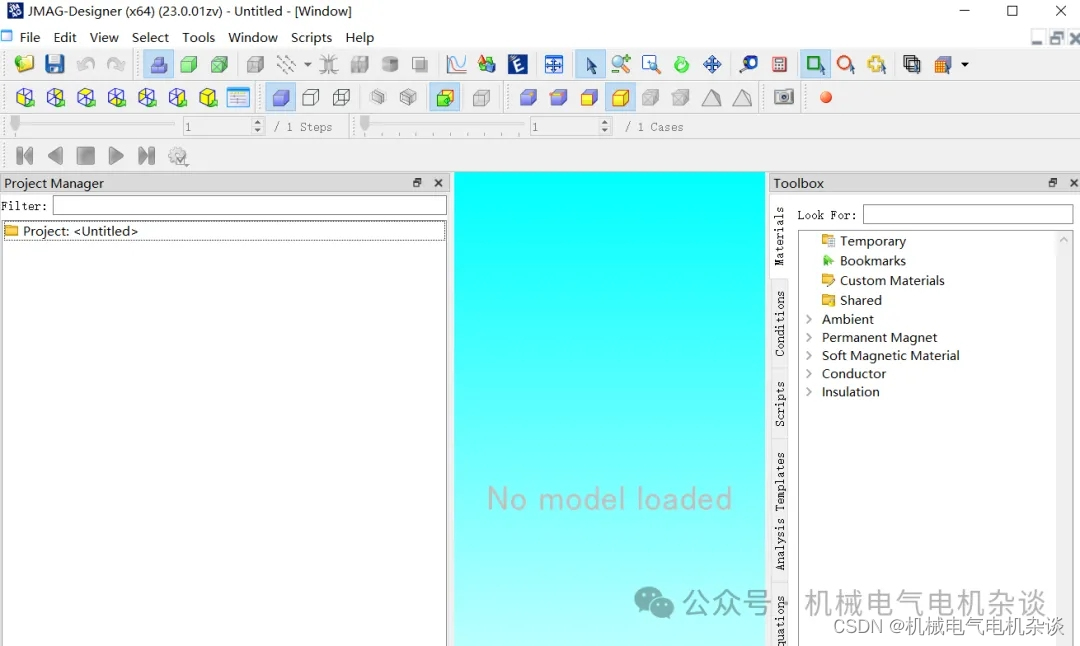Toggle the outline cube display mode
The height and width of the screenshot is (646, 1080).
click(311, 98)
